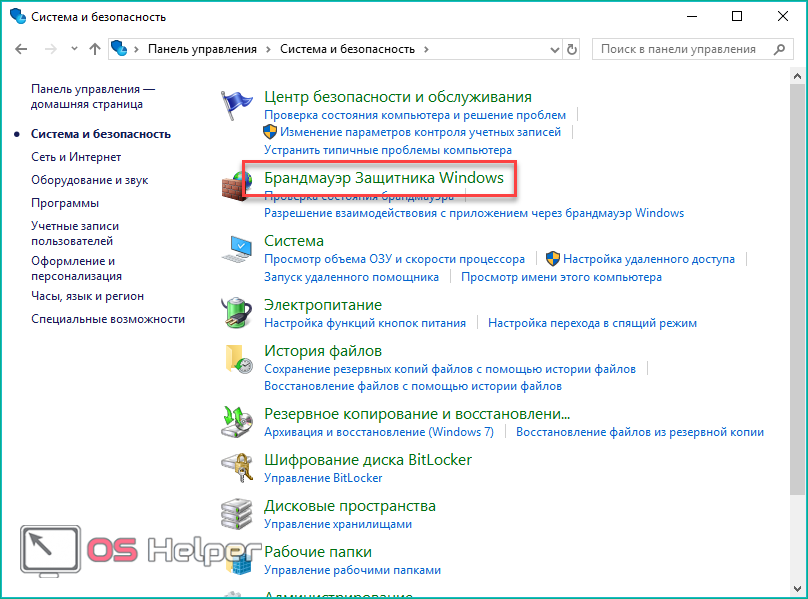Click the magnifier search icon

coord(780,49)
